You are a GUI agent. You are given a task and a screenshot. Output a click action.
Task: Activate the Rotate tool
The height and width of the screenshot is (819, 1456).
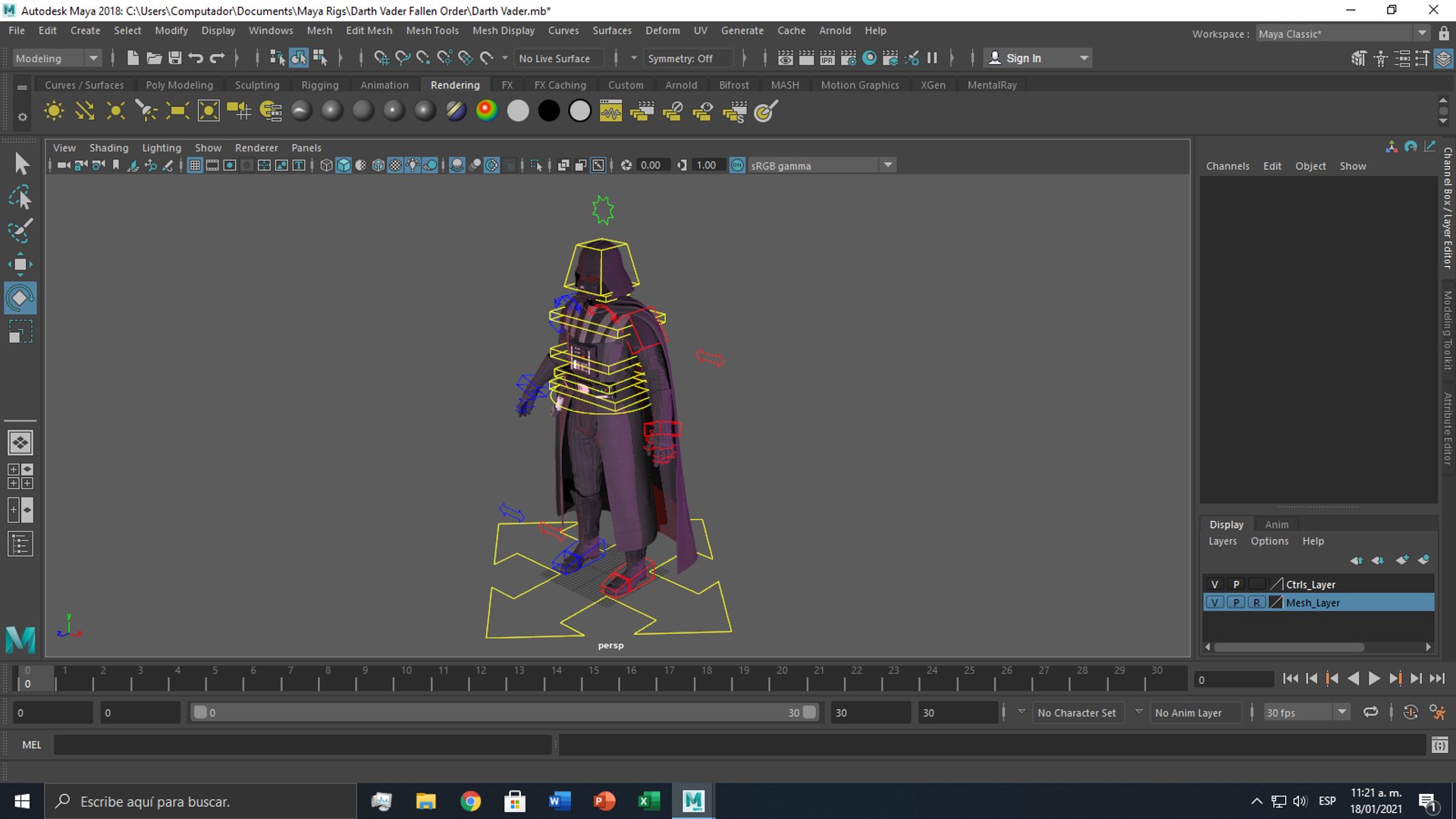pos(21,297)
